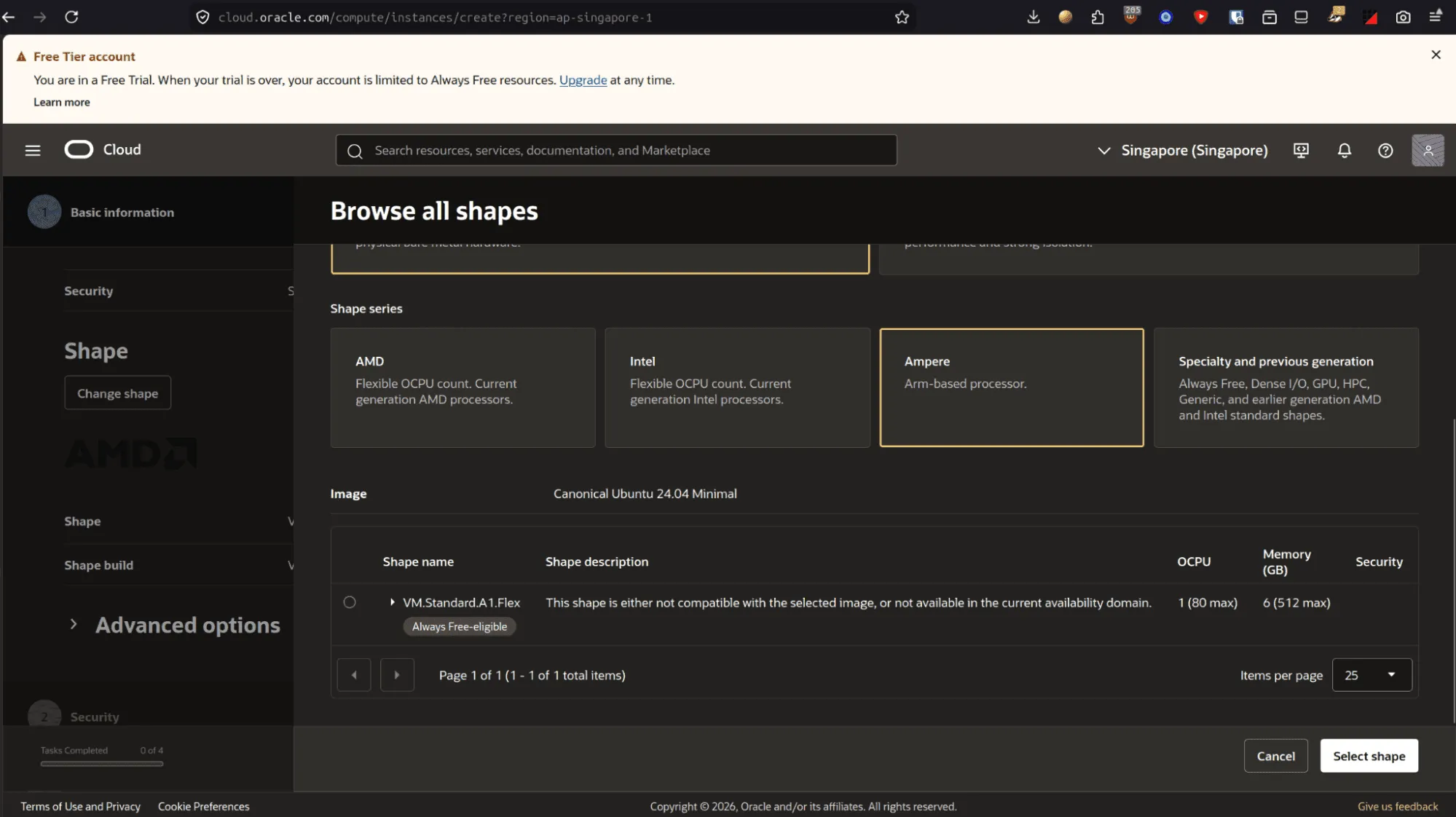Click the Tasks Completed progress bar

(102, 764)
